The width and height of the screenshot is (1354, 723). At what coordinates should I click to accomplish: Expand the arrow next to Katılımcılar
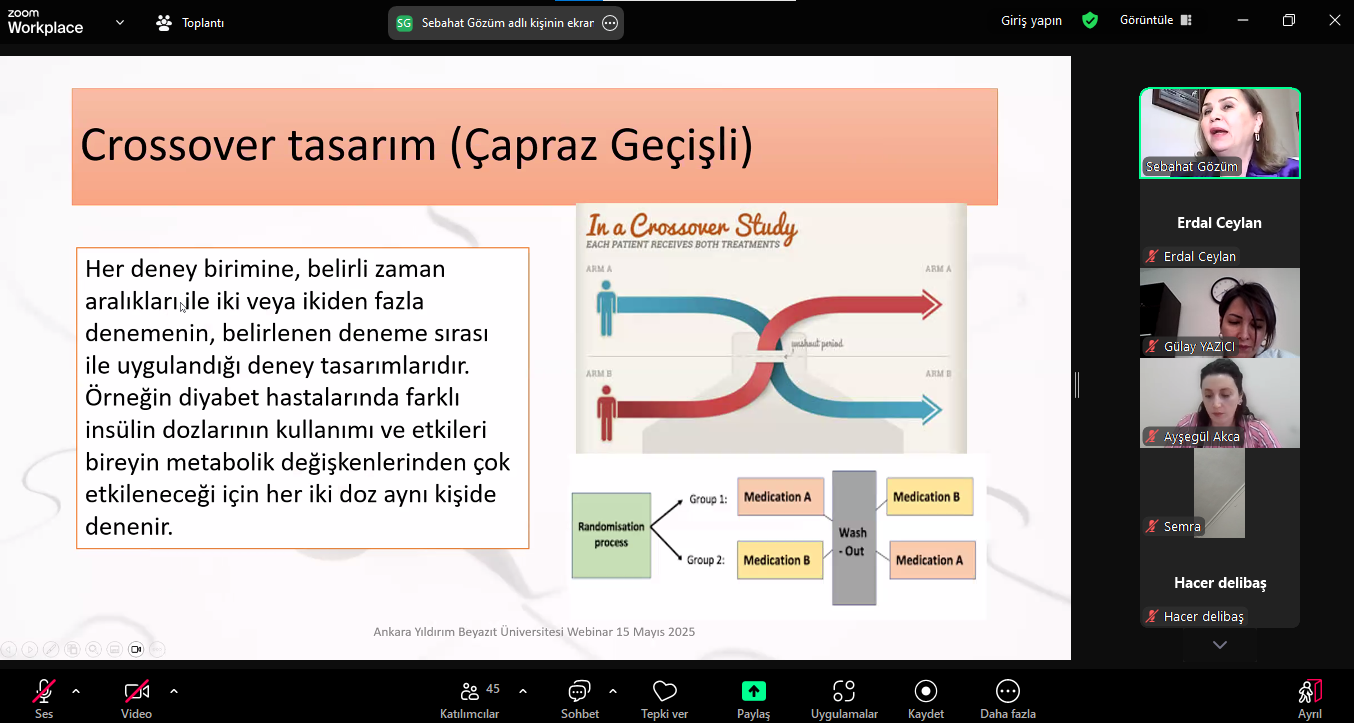[x=523, y=691]
